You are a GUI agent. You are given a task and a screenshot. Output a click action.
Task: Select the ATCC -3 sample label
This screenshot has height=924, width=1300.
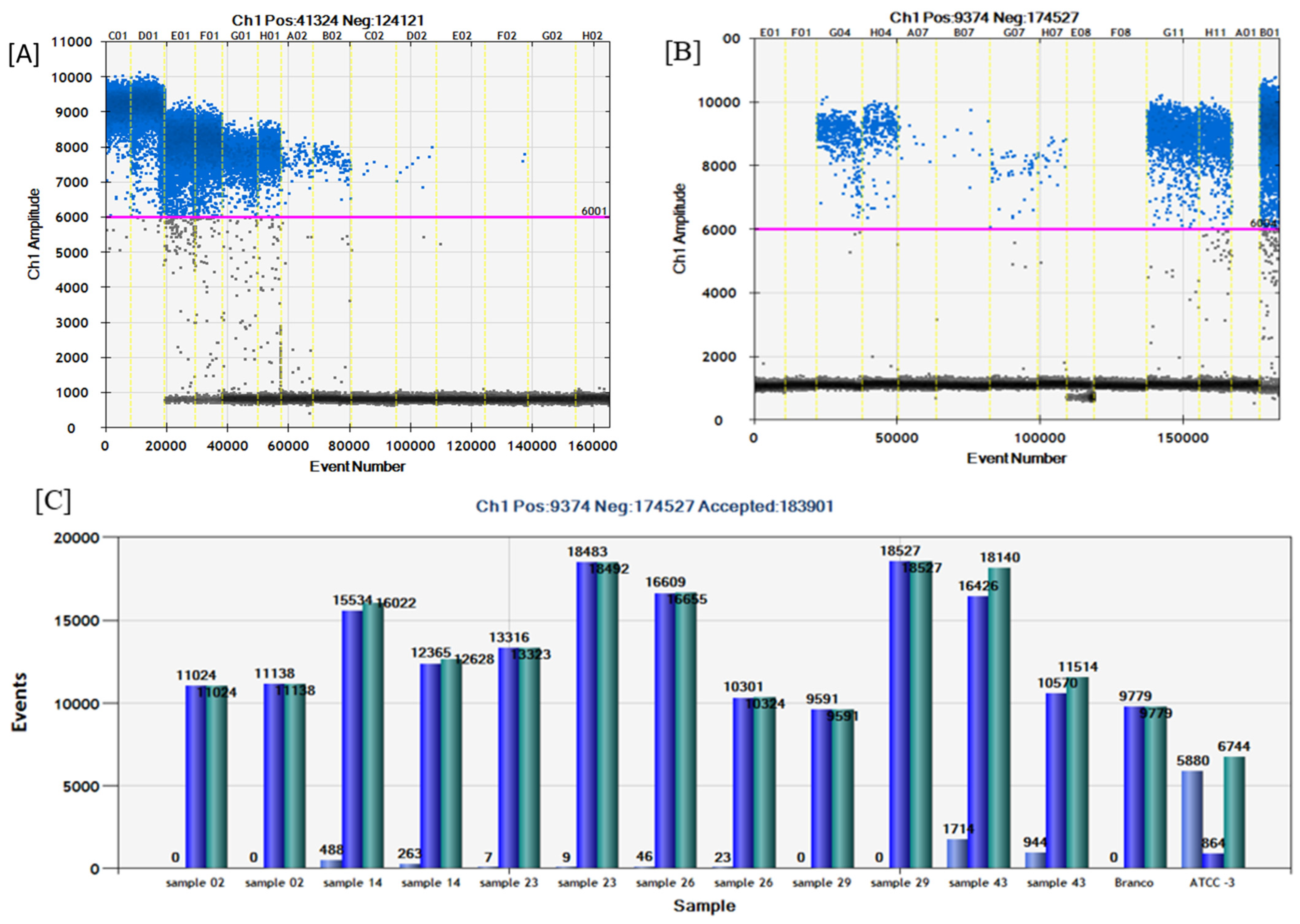[x=1212, y=882]
